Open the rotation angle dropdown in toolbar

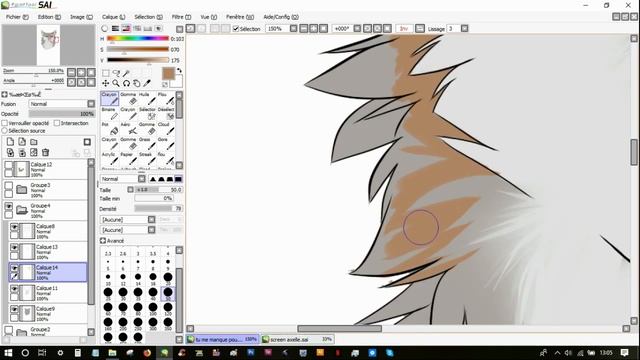357,29
